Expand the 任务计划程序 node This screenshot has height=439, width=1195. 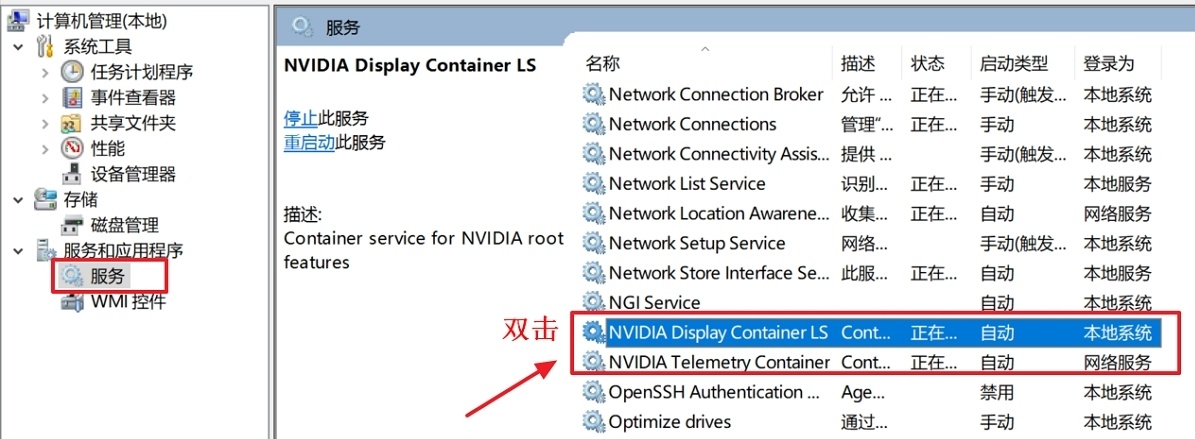[x=45, y=72]
